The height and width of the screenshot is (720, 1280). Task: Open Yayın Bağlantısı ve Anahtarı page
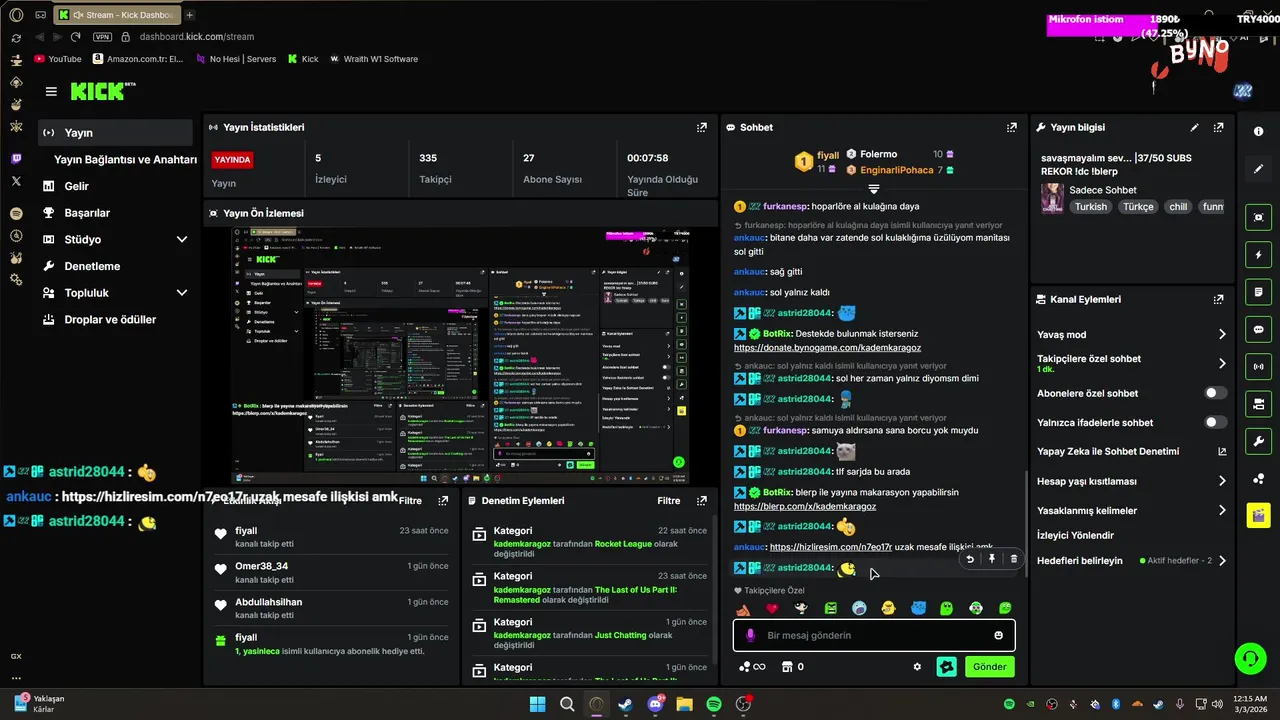[x=125, y=160]
